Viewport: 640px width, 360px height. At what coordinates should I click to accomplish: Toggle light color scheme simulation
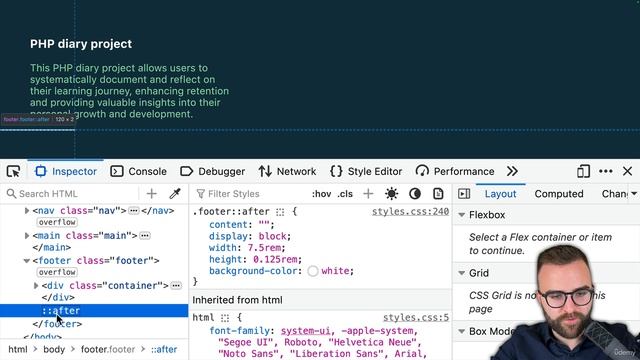[391, 193]
